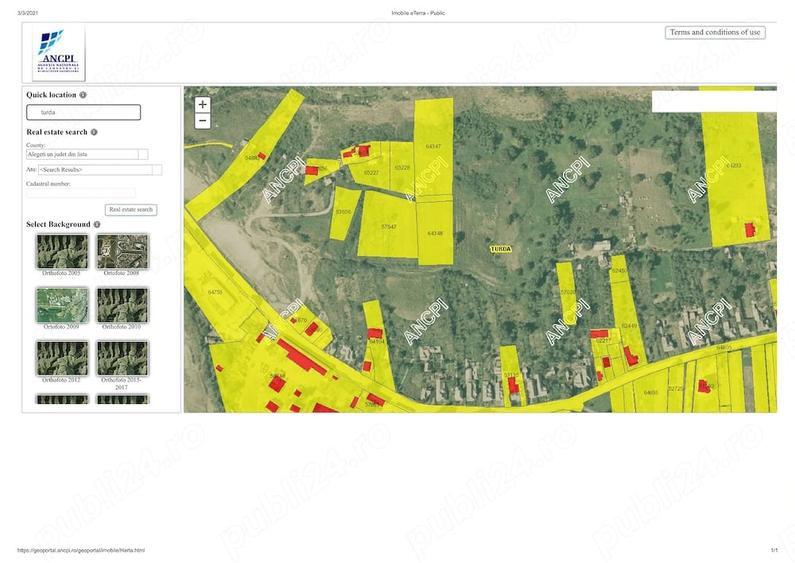Click the geoportal.ancpi.ro URL in footer
This screenshot has height=563, width=795.
(x=81, y=550)
